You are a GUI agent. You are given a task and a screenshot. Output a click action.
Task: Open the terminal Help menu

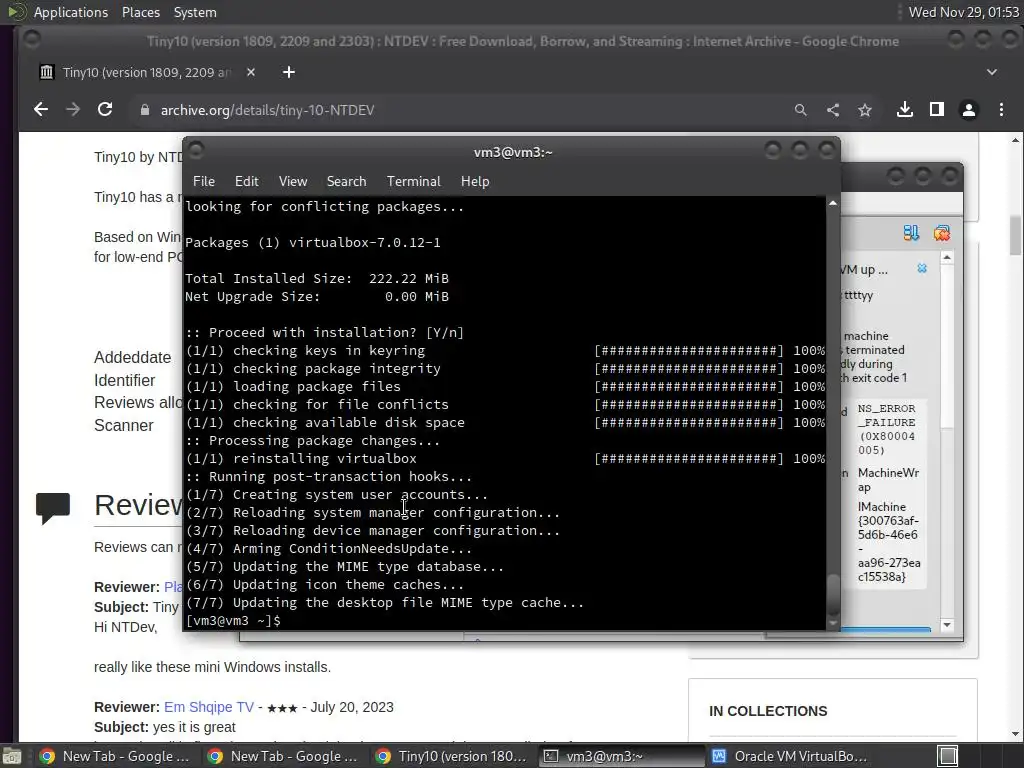point(475,181)
